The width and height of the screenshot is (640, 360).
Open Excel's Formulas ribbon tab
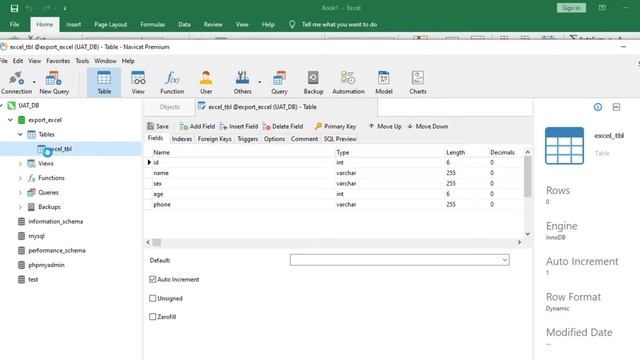(153, 24)
